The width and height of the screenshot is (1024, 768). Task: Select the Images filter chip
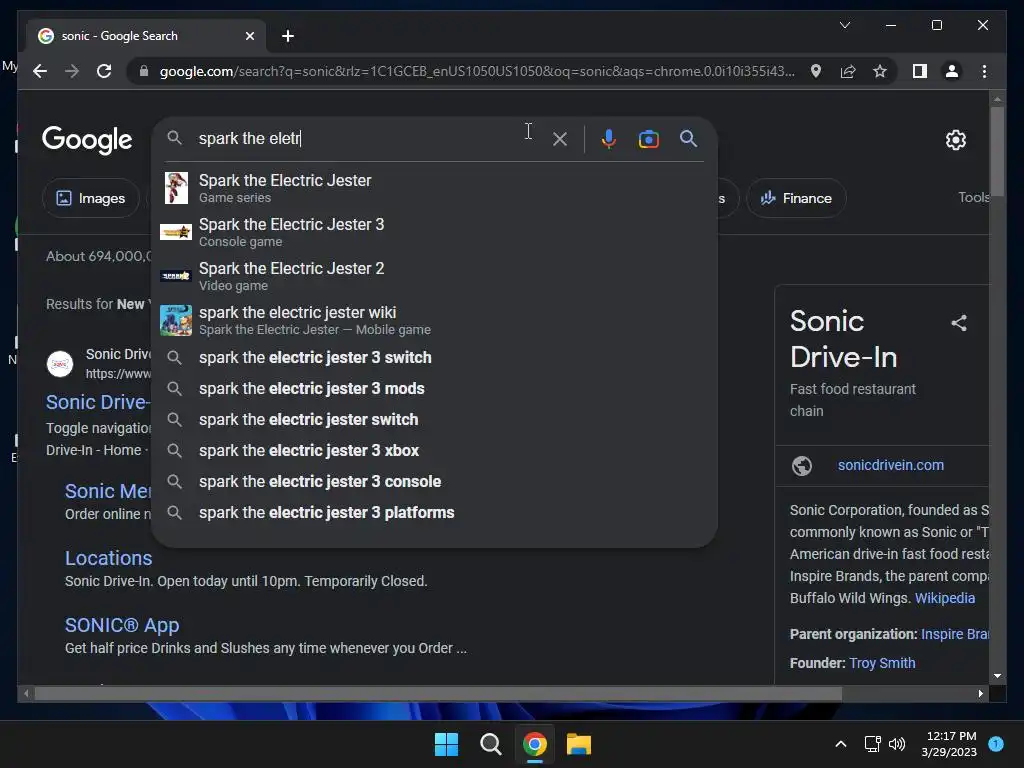91,199
